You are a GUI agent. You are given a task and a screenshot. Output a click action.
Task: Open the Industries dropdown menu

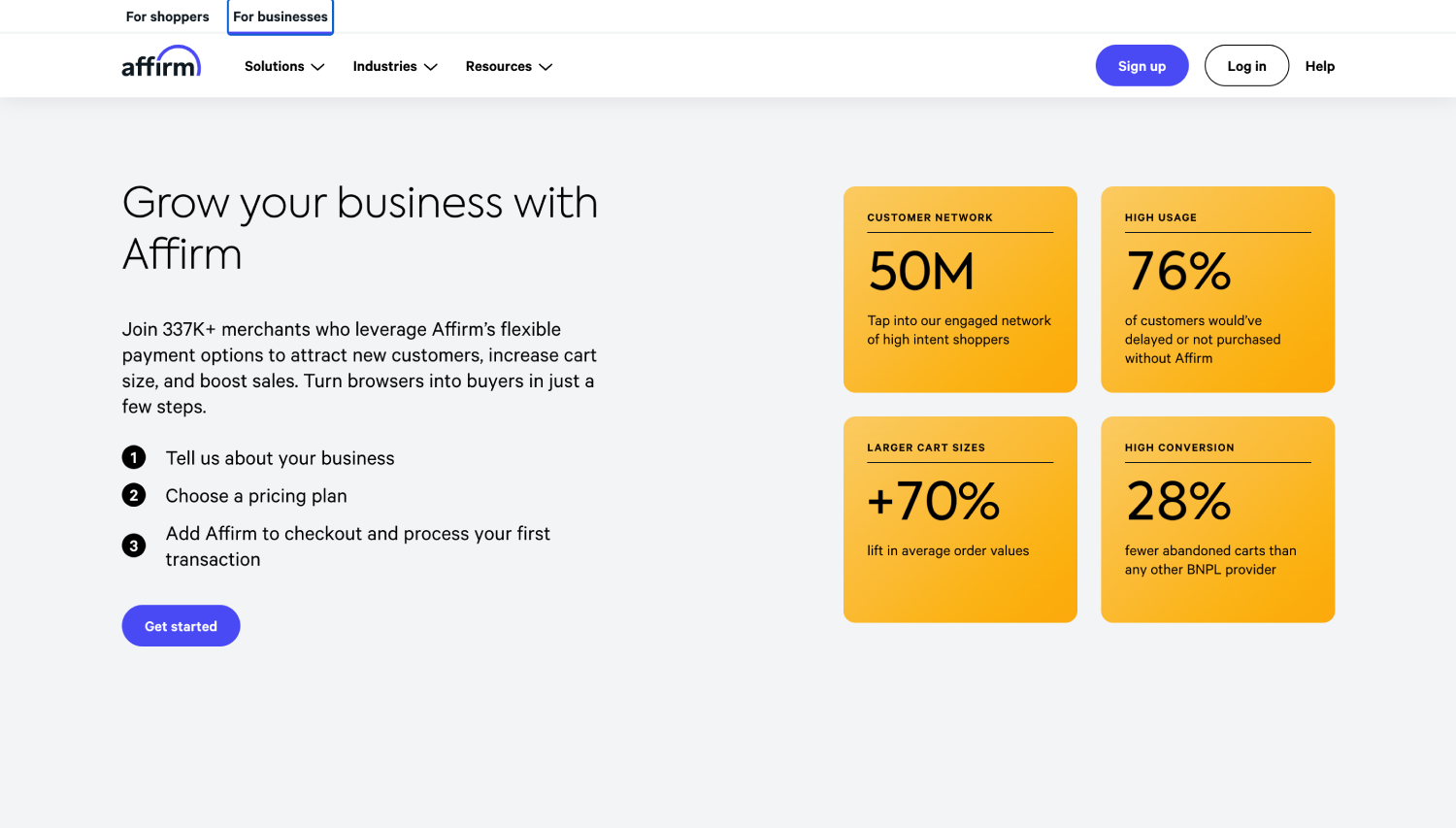click(x=395, y=66)
